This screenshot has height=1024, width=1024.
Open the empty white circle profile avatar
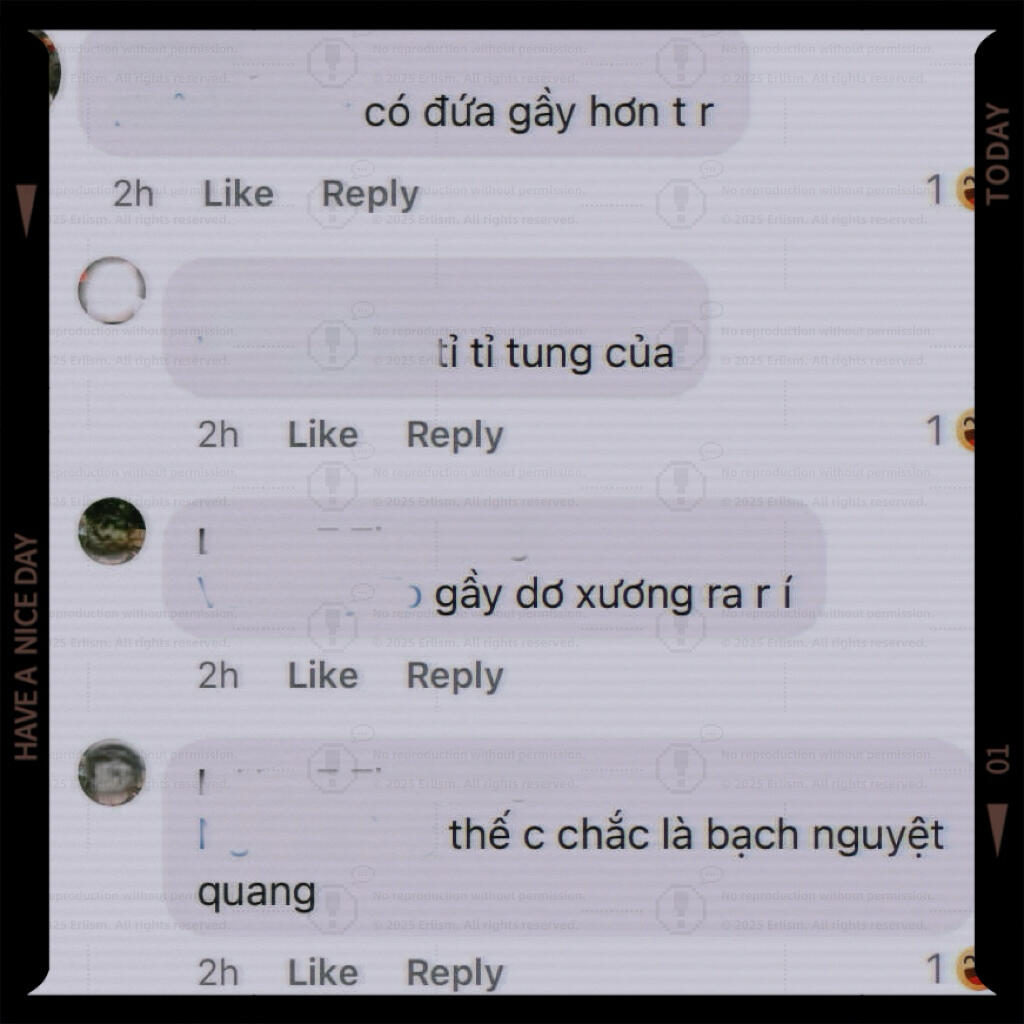click(x=112, y=291)
